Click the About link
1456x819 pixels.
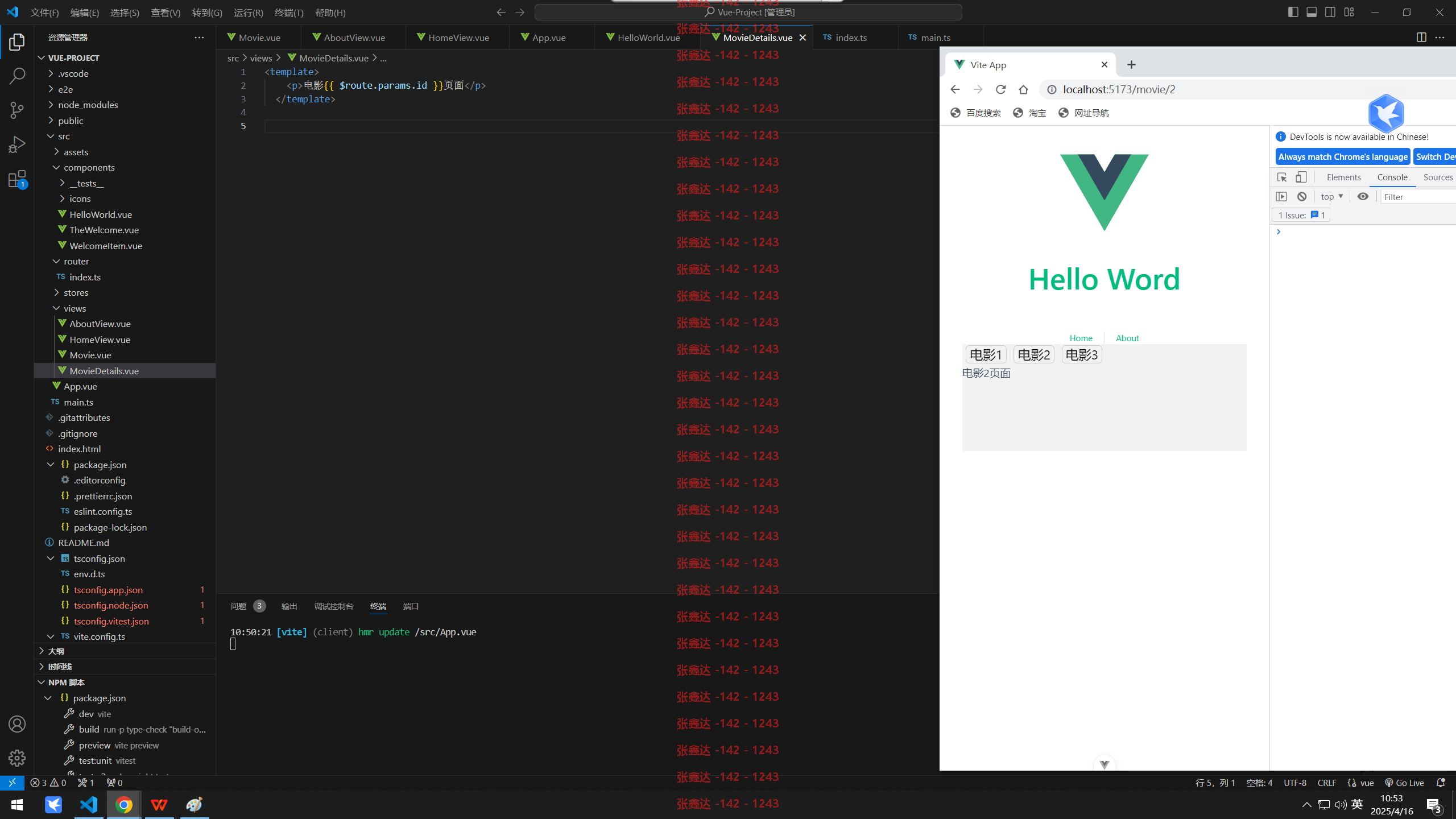click(1127, 338)
